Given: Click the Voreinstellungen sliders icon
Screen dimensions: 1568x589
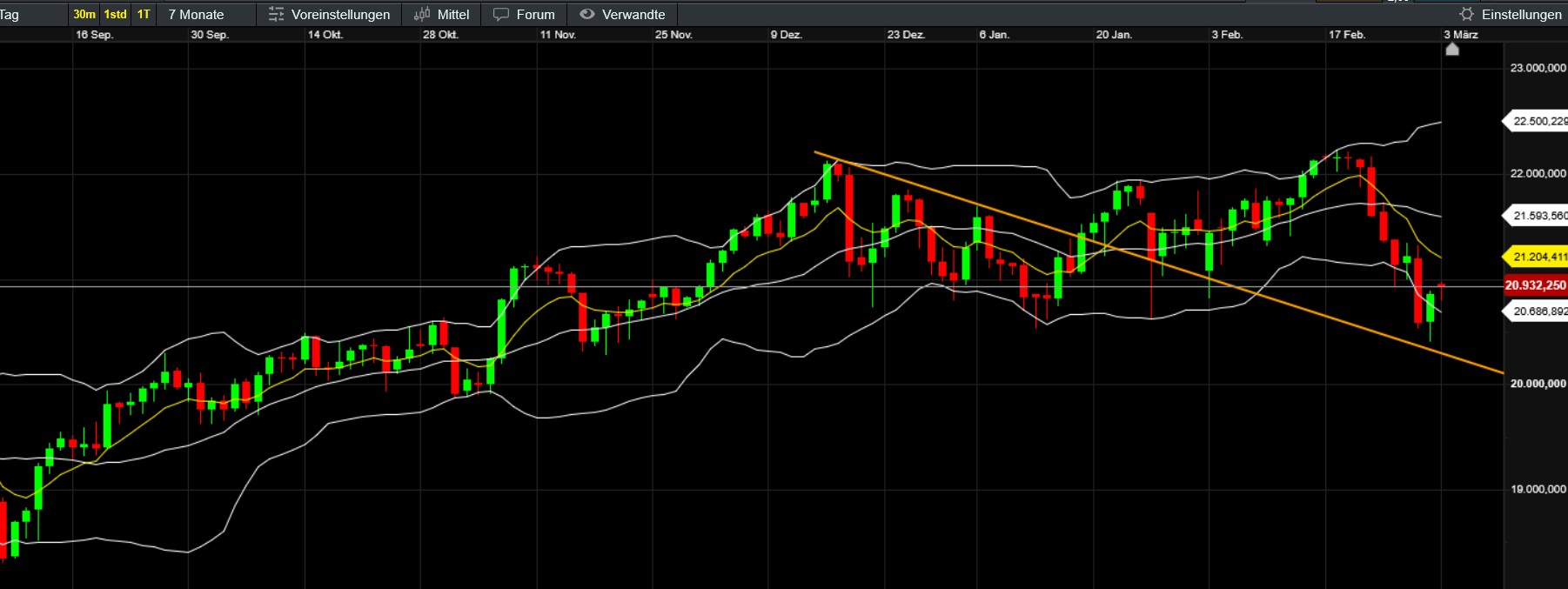Looking at the screenshot, I should click(x=276, y=14).
